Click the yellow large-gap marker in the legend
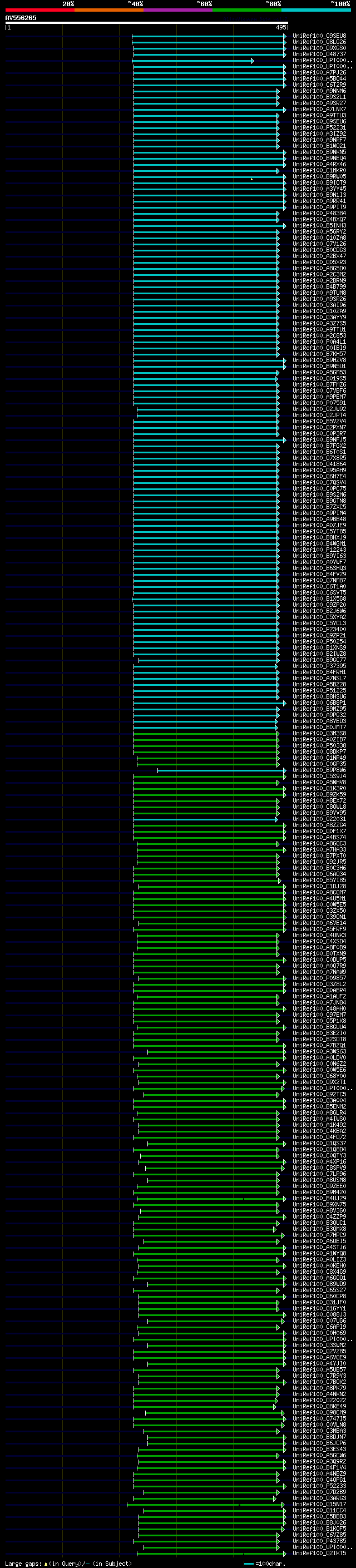Screen dimensions: 356x1568 46,1563
